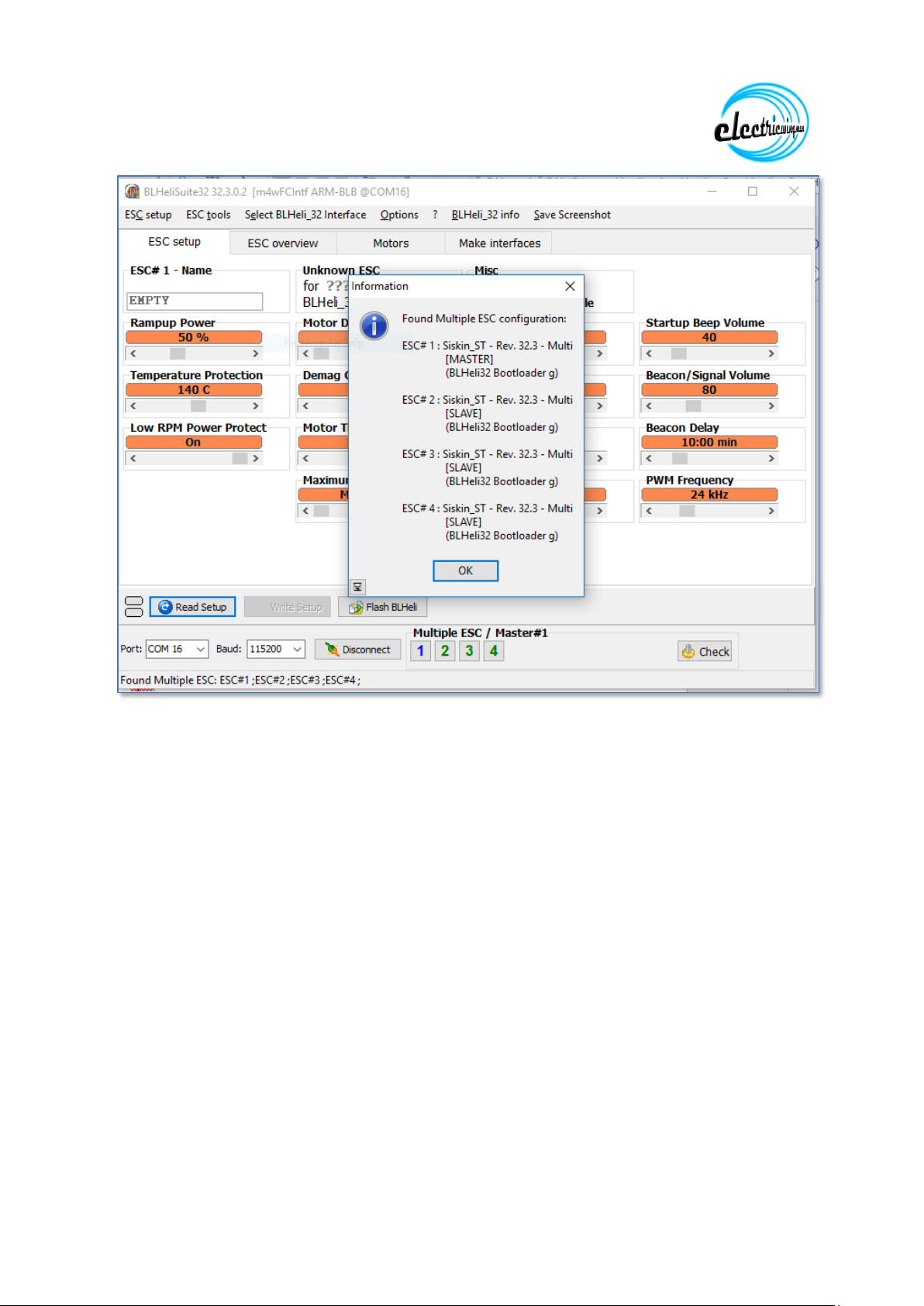Click the Beacon/Signal Volume 80 value bar
The width and height of the screenshot is (924, 1306).
[709, 390]
